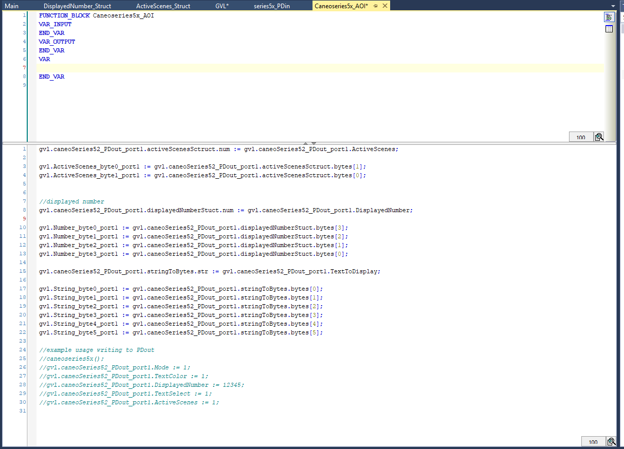Click the gvl.Number_byte1_port1 line
This screenshot has width=624, height=449.
point(193,237)
